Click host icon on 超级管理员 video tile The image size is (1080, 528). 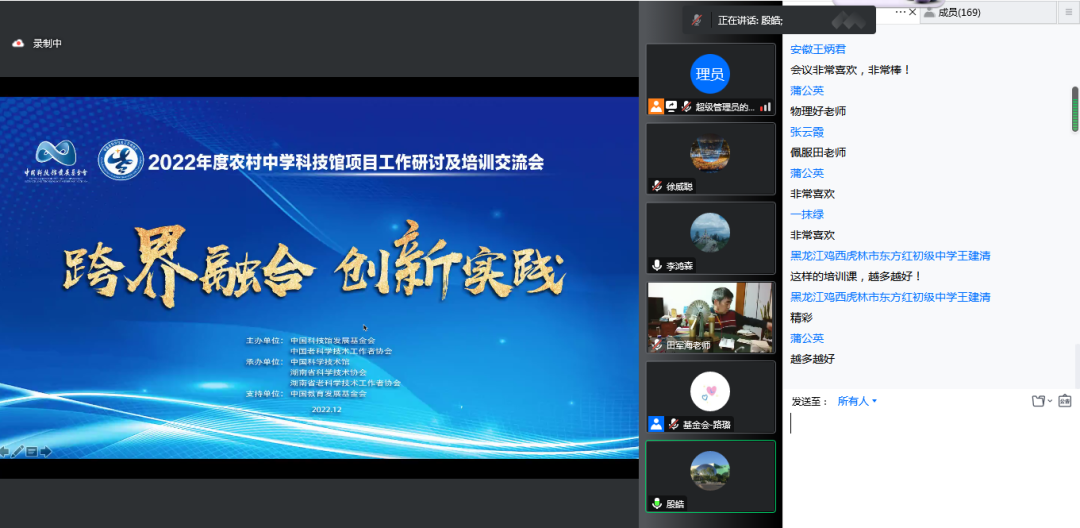656,106
